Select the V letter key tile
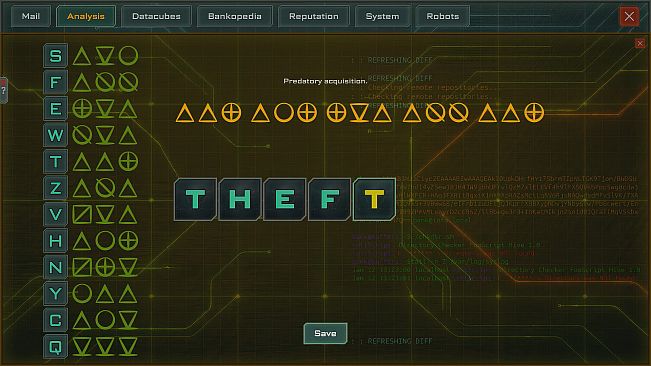The image size is (651, 366). click(x=55, y=215)
